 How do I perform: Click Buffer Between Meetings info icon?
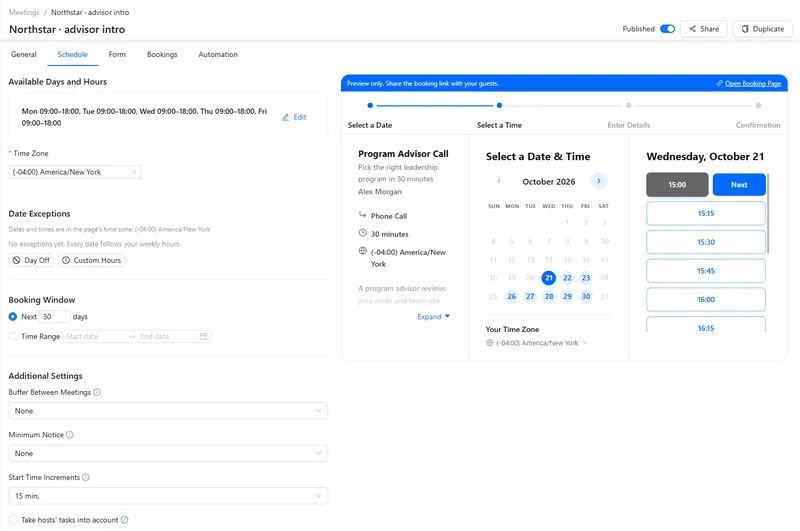click(x=97, y=392)
